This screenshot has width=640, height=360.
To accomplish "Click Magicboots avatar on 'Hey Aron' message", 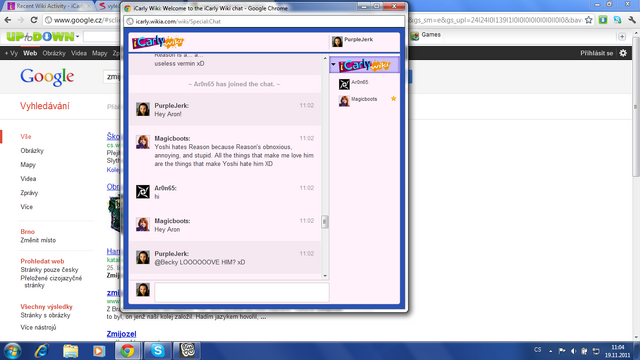I will click(143, 224).
